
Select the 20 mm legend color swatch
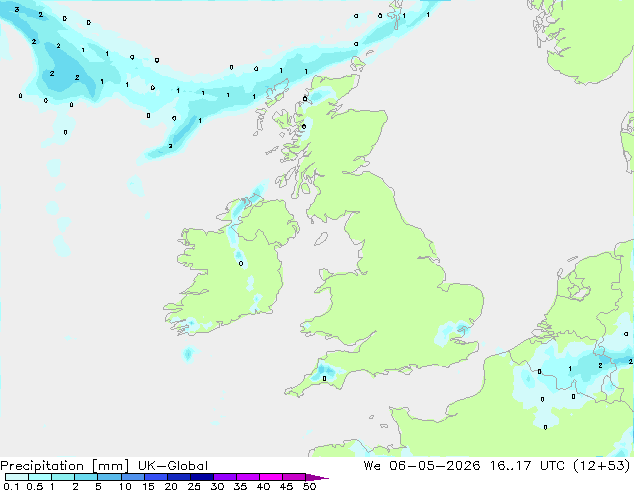click(179, 477)
